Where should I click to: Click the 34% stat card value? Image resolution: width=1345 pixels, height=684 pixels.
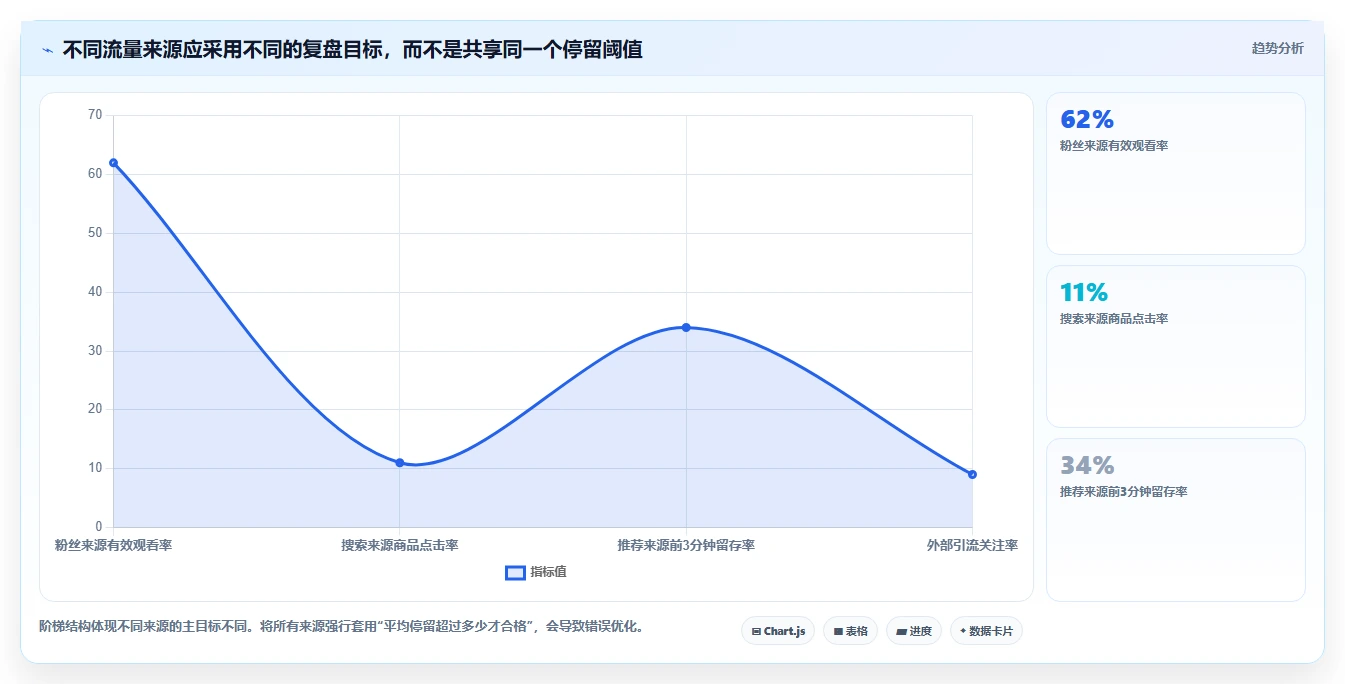(1087, 466)
